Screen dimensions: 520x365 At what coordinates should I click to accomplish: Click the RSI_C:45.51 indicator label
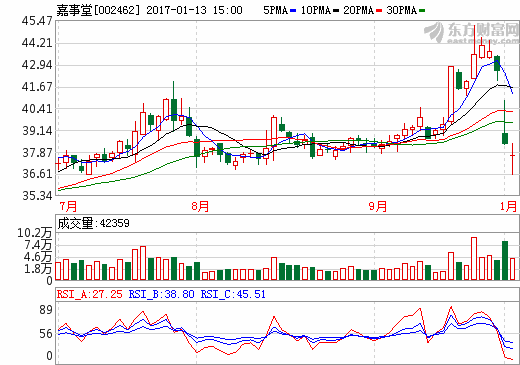tap(233, 294)
